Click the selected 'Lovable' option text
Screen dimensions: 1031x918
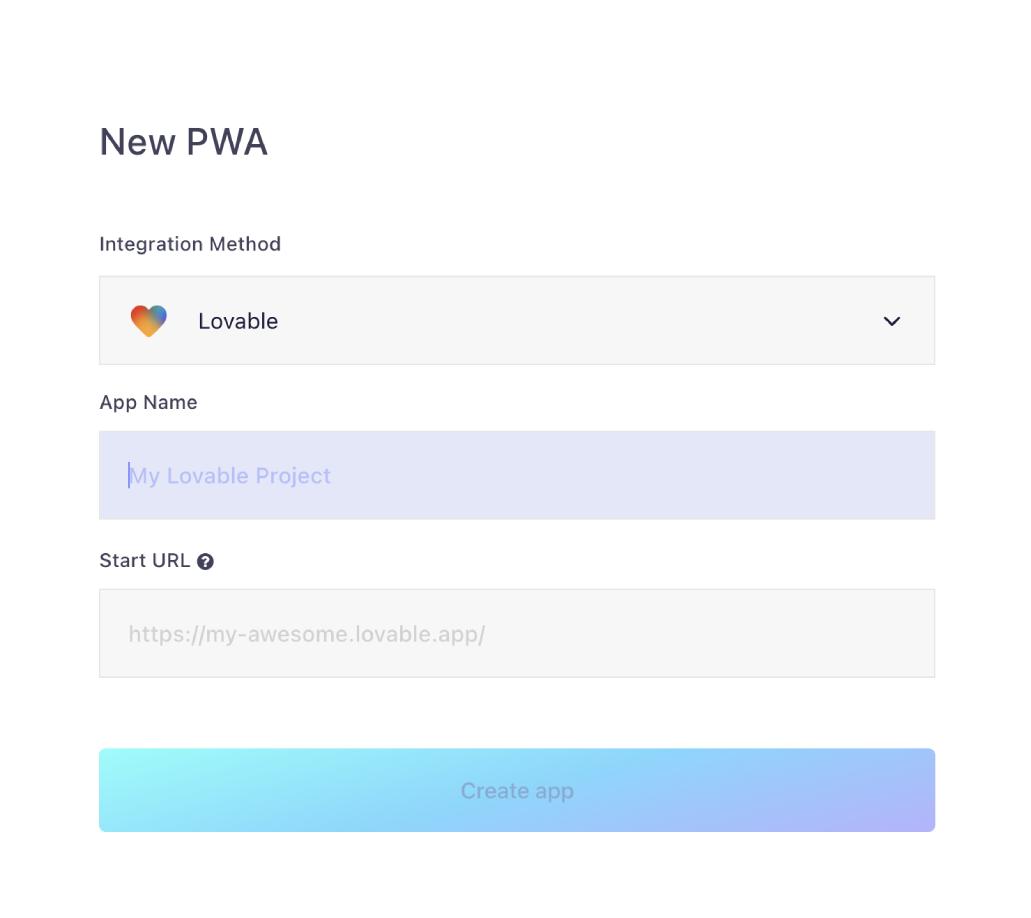click(238, 321)
